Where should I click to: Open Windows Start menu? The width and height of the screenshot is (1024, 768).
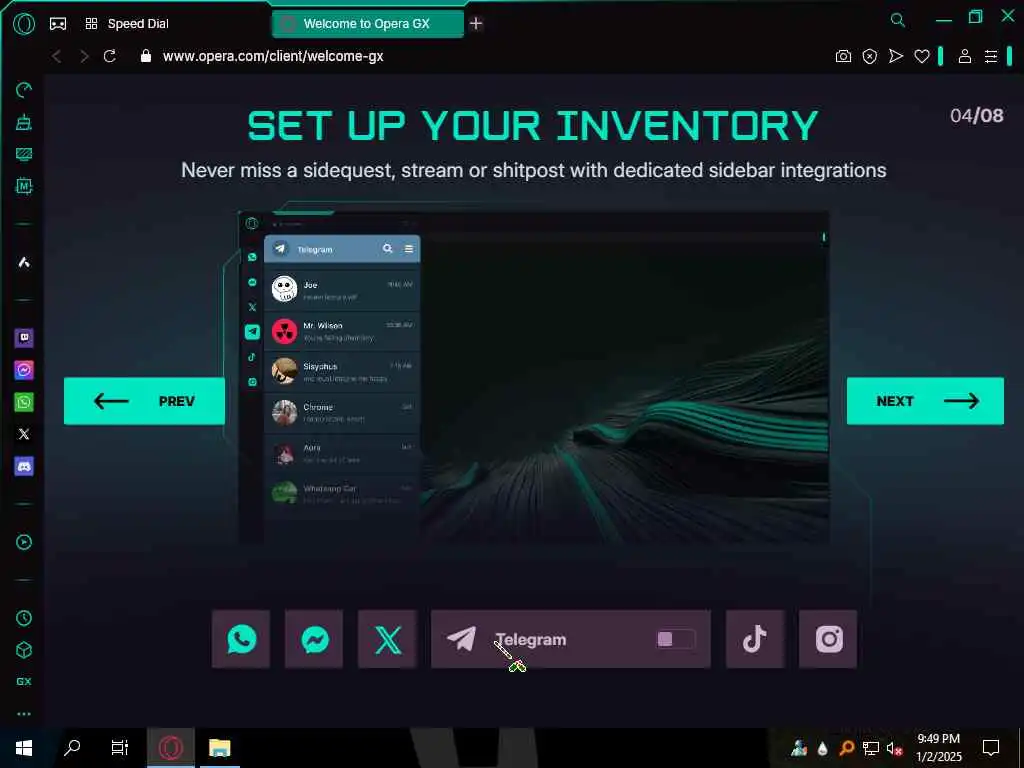24,748
